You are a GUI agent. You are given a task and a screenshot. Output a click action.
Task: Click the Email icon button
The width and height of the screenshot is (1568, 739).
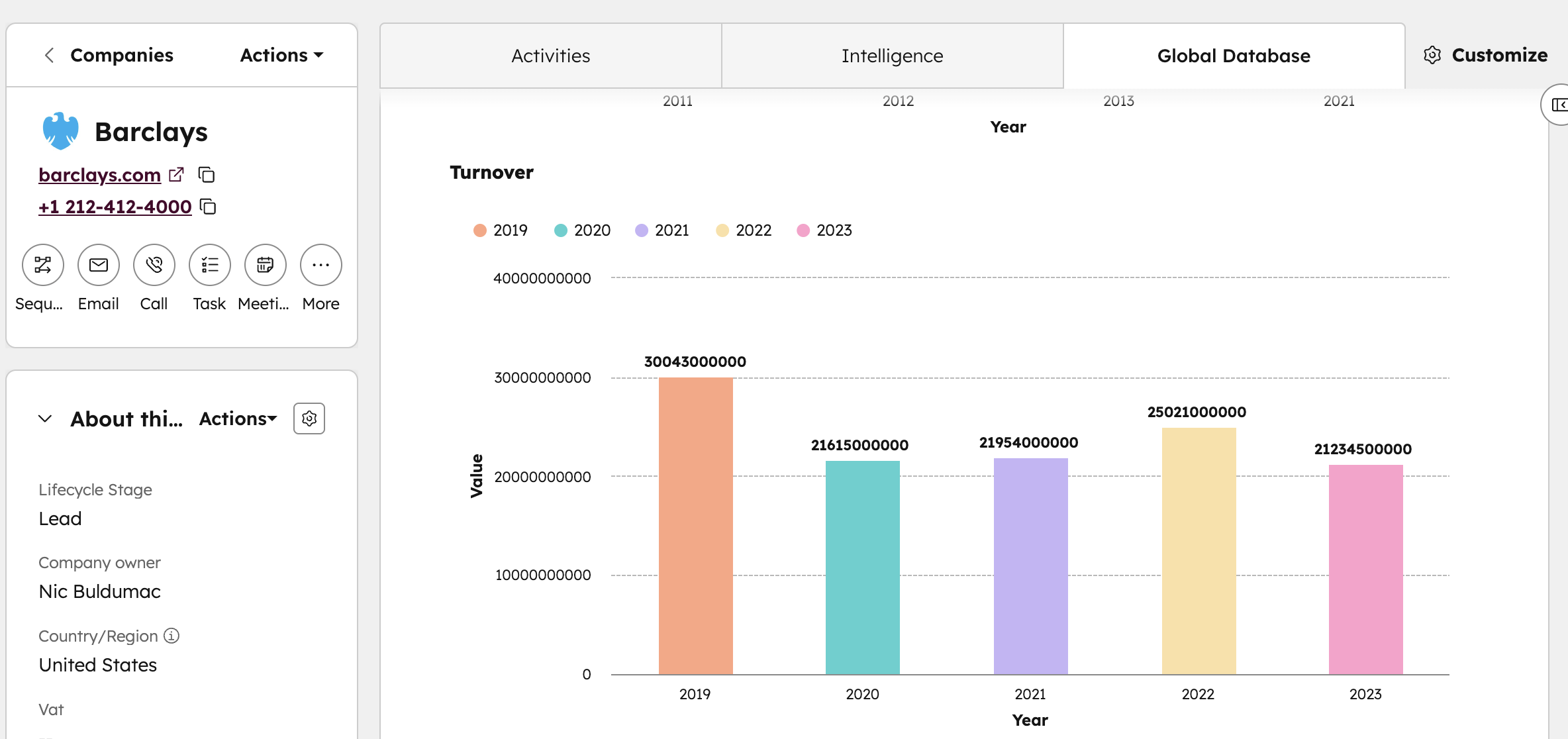click(x=99, y=265)
